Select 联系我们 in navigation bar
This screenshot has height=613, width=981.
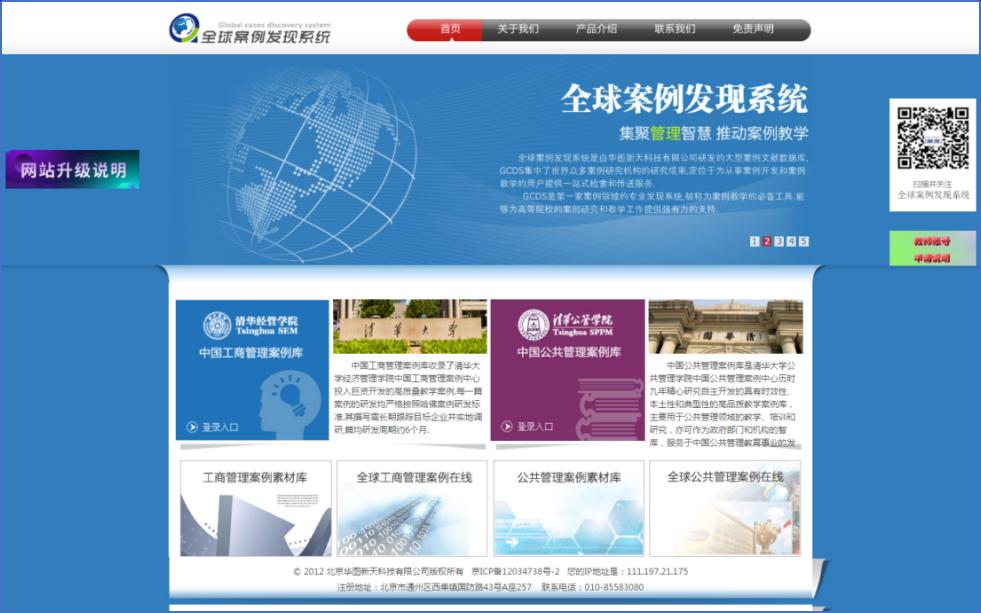click(675, 30)
